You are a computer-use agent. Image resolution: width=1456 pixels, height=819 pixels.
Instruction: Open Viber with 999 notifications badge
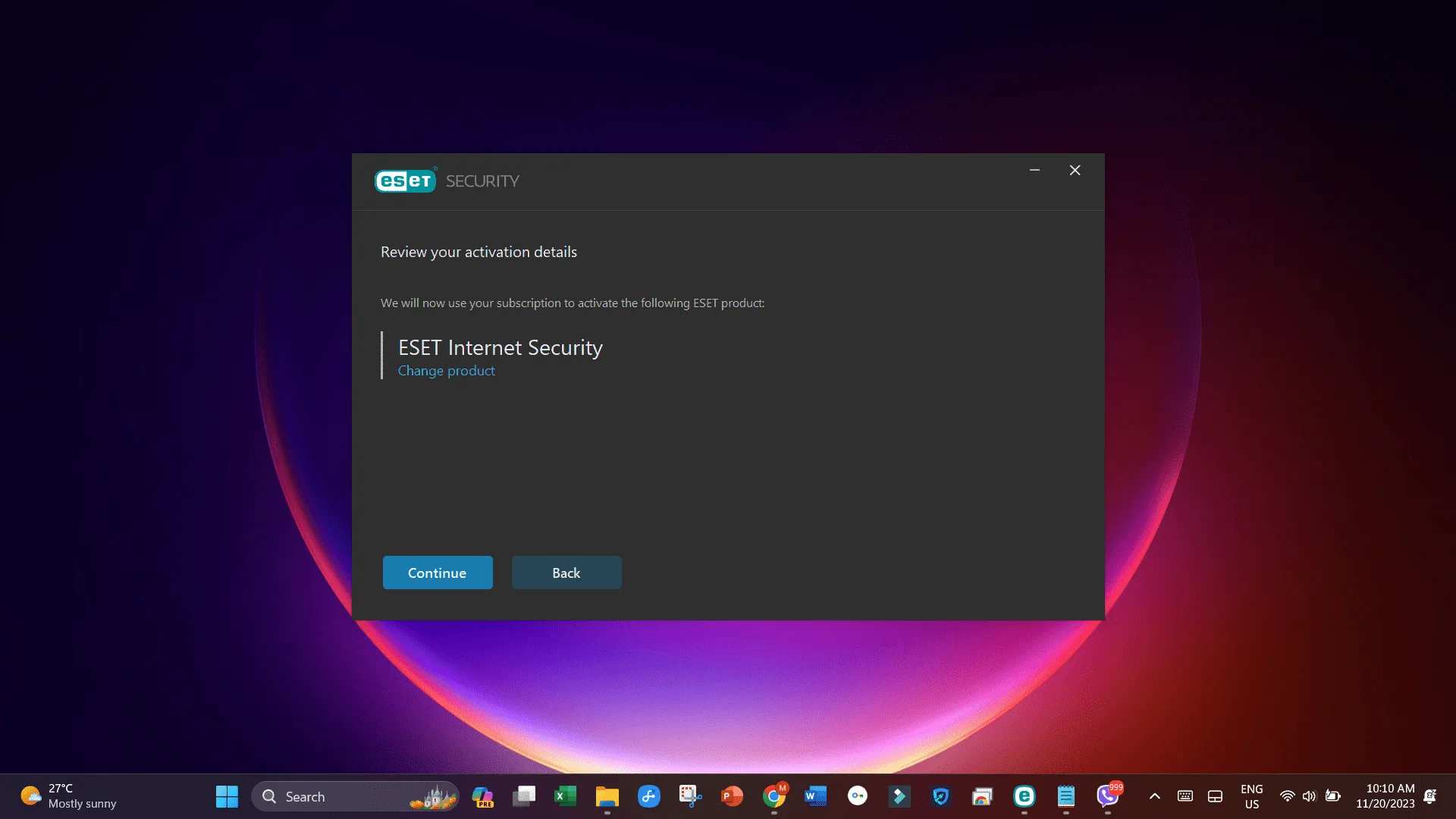tap(1107, 796)
